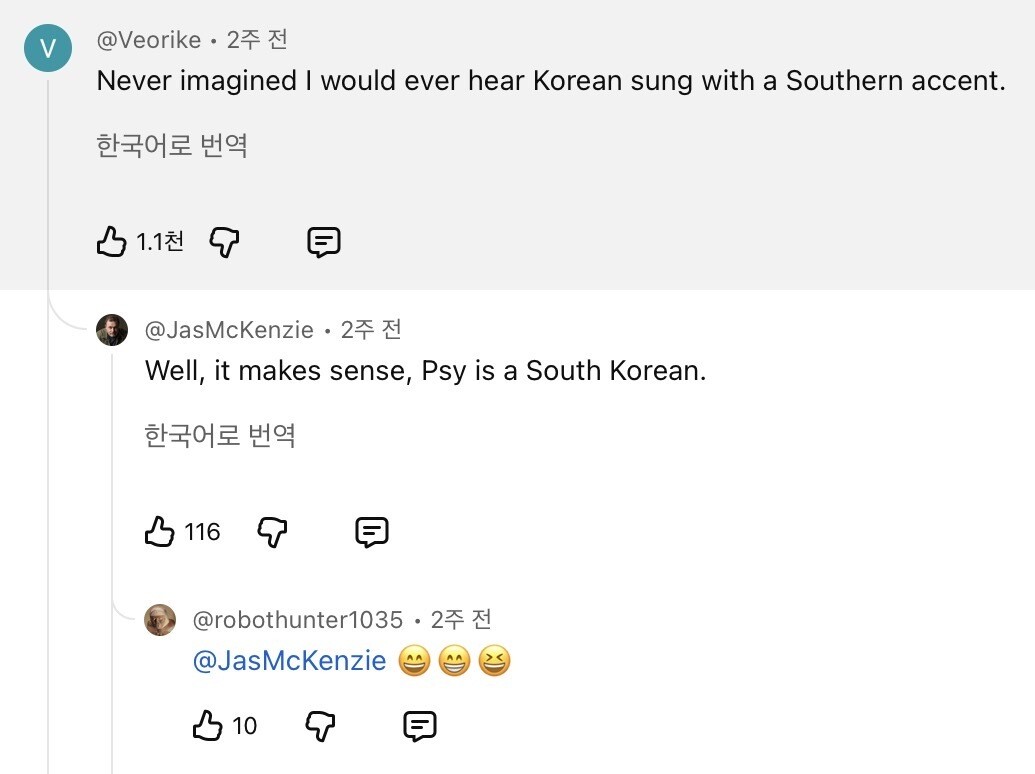Image resolution: width=1035 pixels, height=774 pixels.
Task: Open @robothunter1035's avatar picture
Action: 160,620
